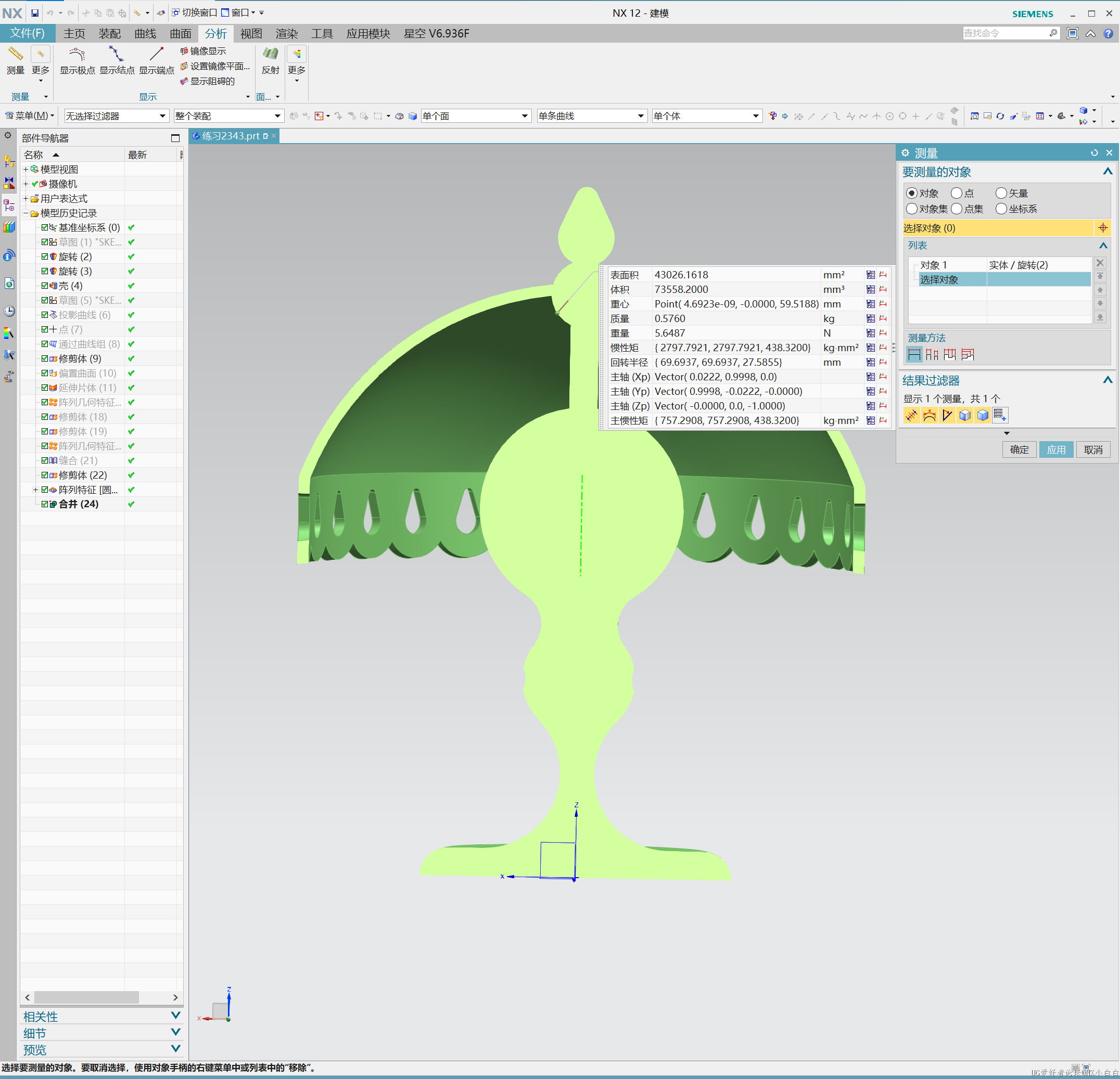Select the 坐标系 radio button
Viewport: 1120px width, 1079px height.
(1001, 209)
